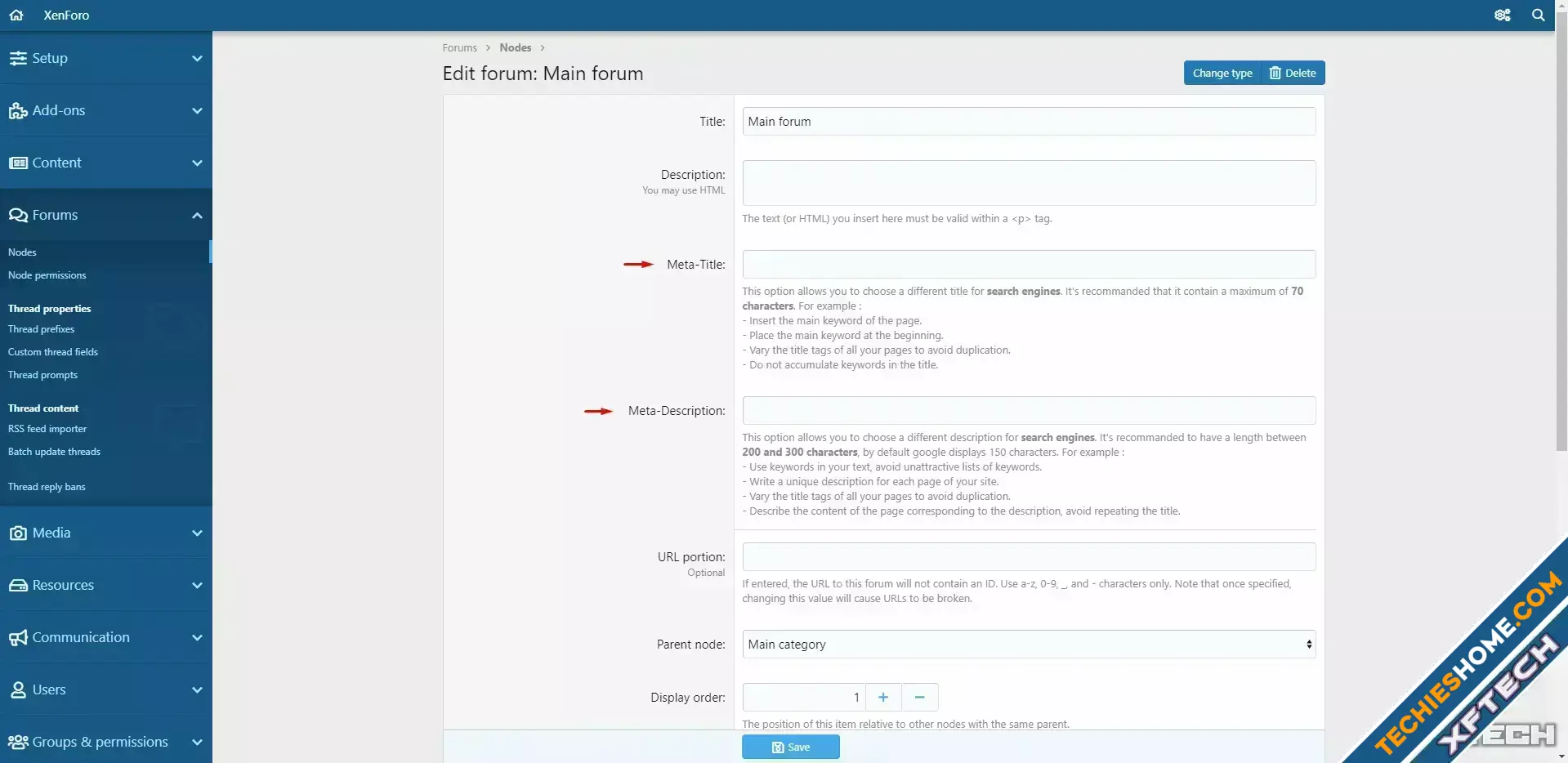
Task: Decrease the display order with minus
Action: [x=919, y=697]
